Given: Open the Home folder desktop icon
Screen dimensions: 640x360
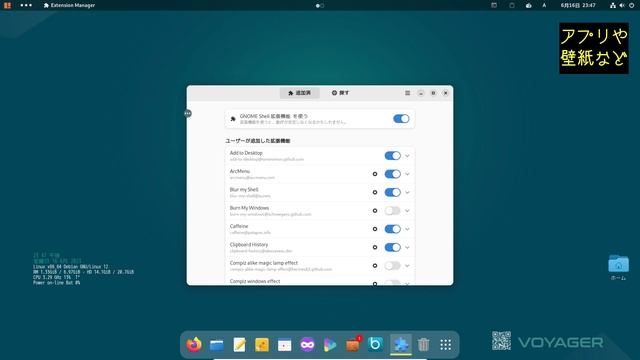Looking at the screenshot, I should tap(618, 267).
